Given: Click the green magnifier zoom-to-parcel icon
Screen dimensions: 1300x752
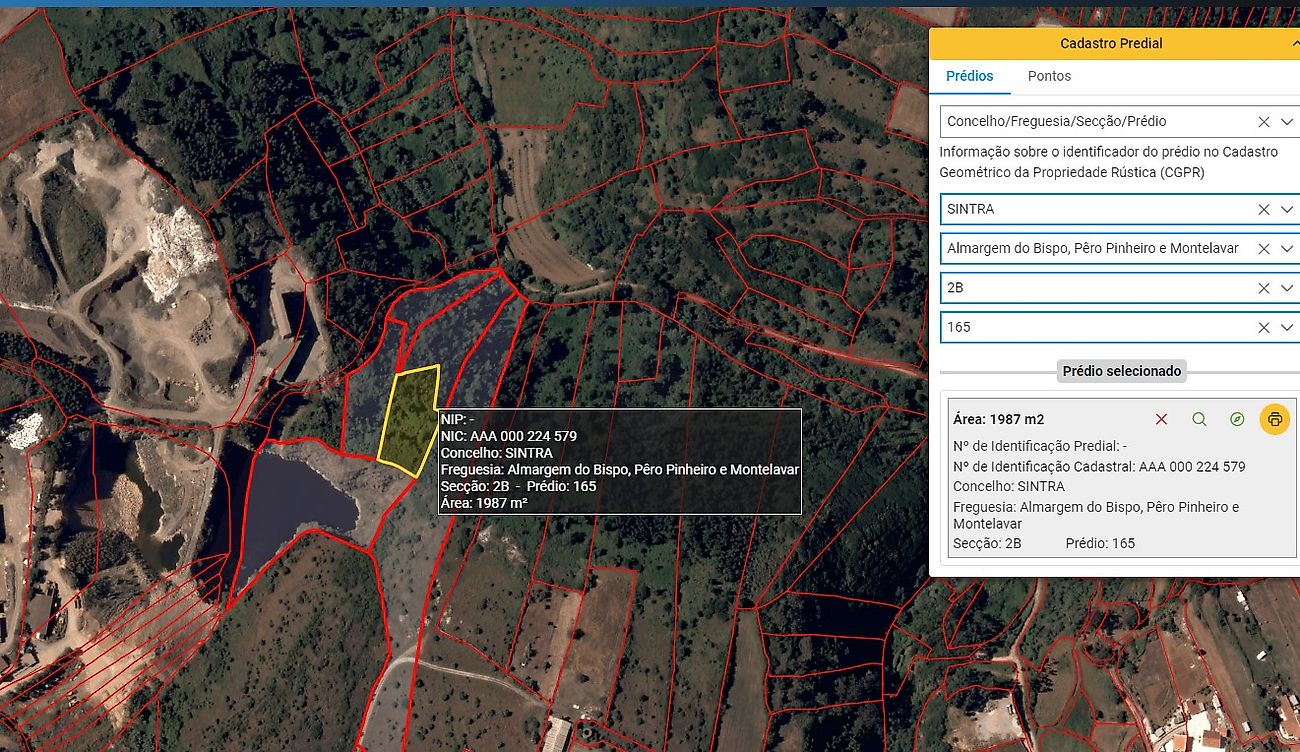Looking at the screenshot, I should click(x=1199, y=420).
